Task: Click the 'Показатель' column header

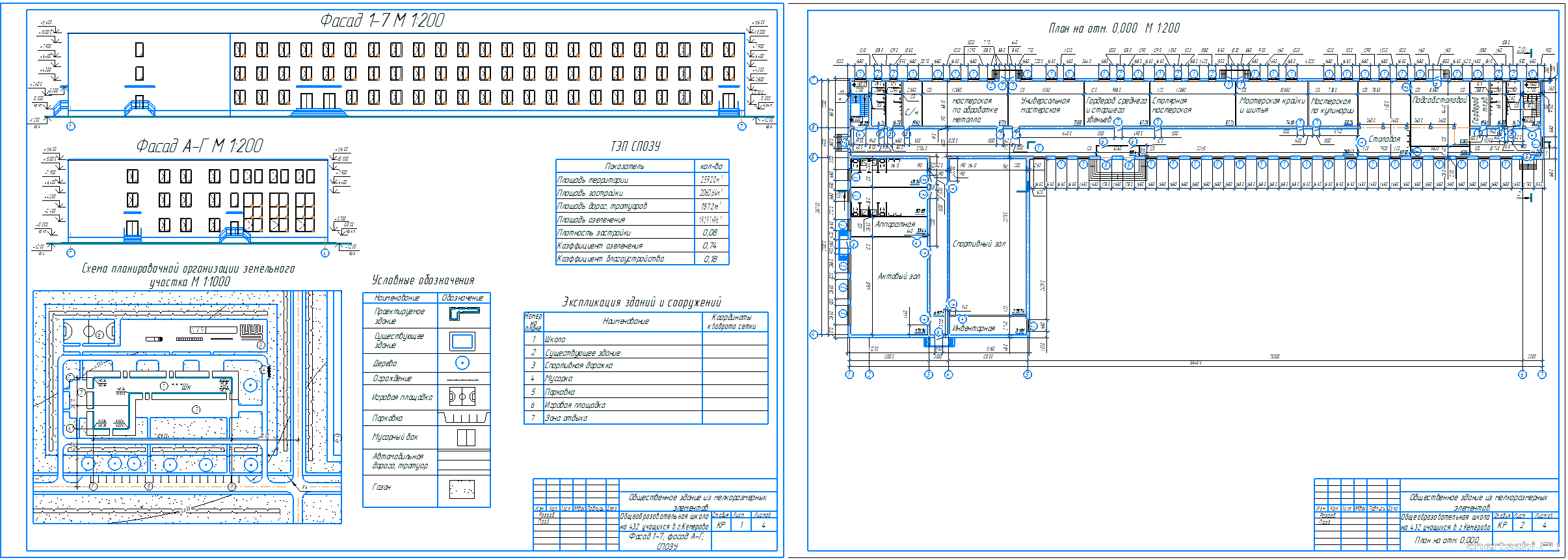Action: [x=624, y=166]
